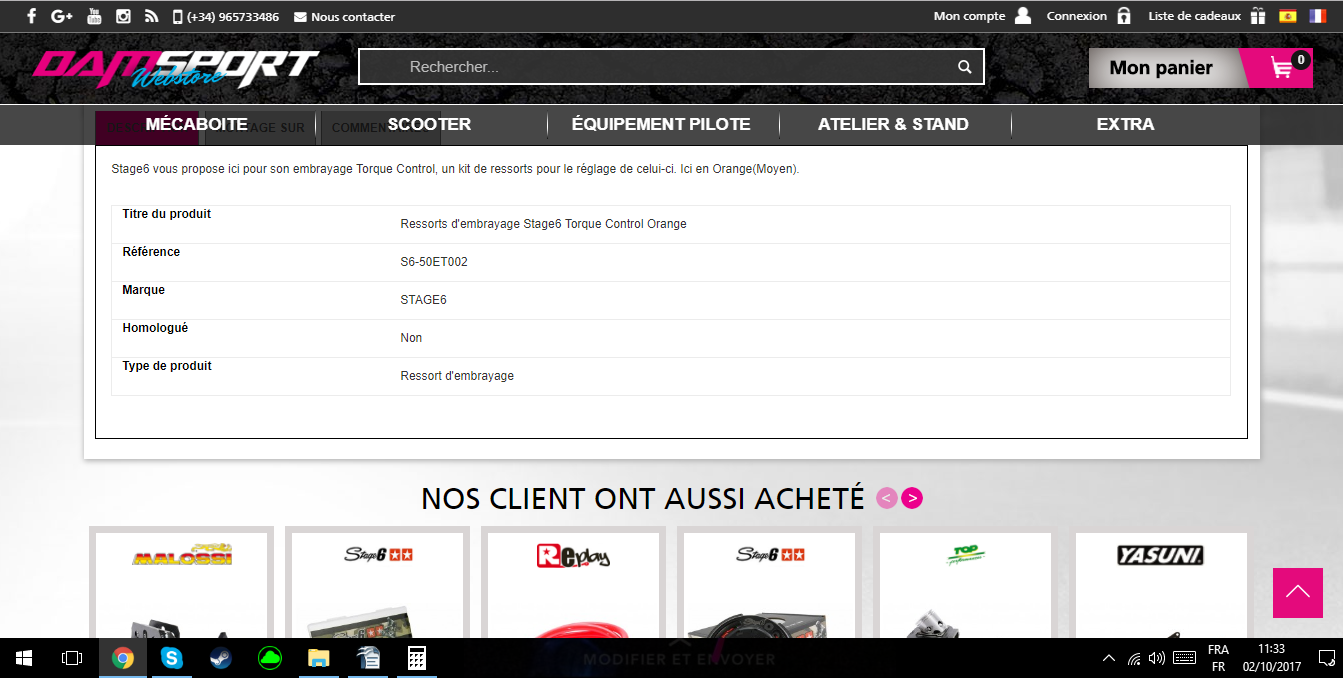Viewport: 1343px width, 678px height.
Task: Open the ATELIER & STAND menu
Action: point(893,124)
